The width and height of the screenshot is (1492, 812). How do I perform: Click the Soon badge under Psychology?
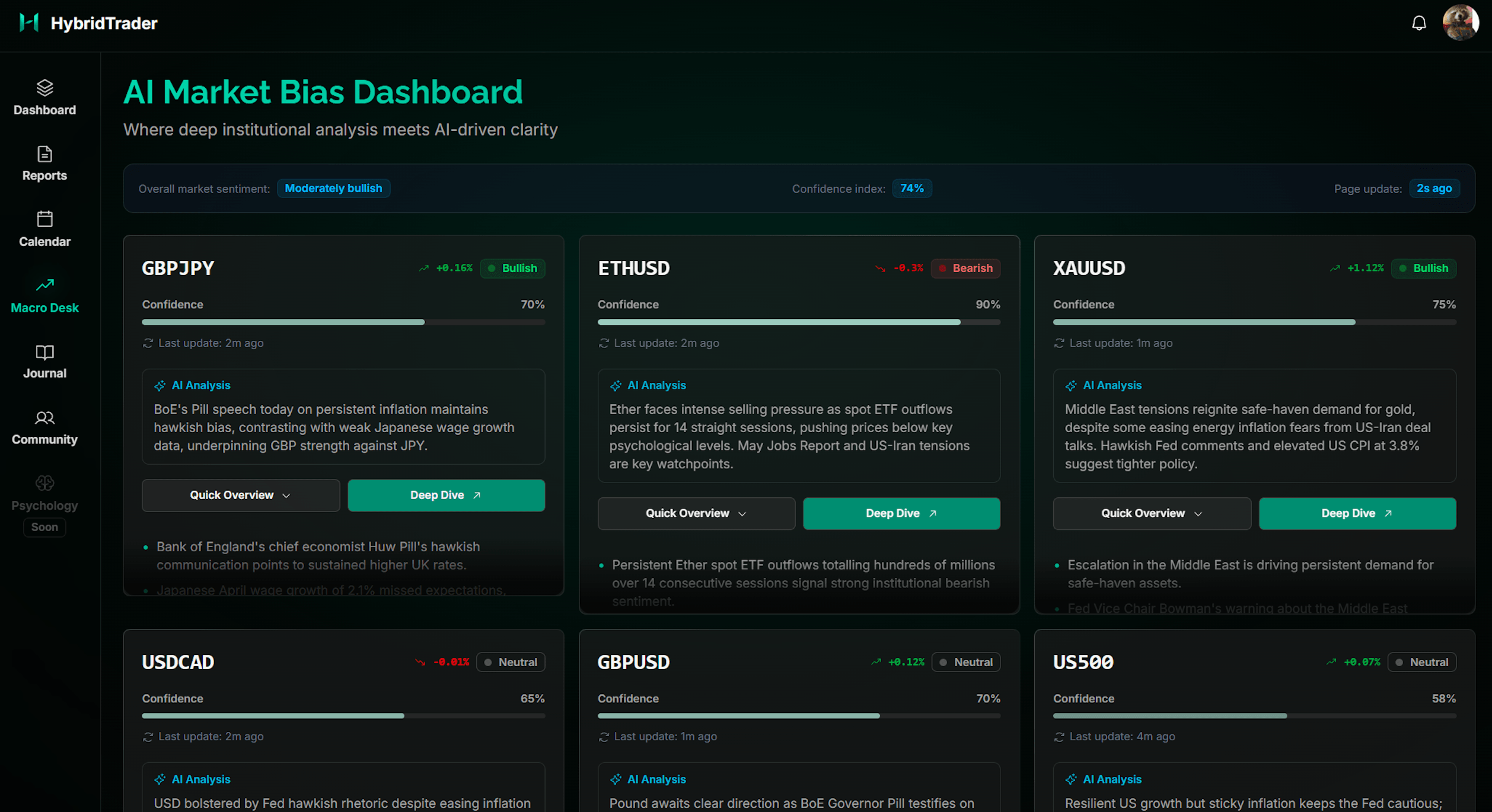[x=44, y=527]
